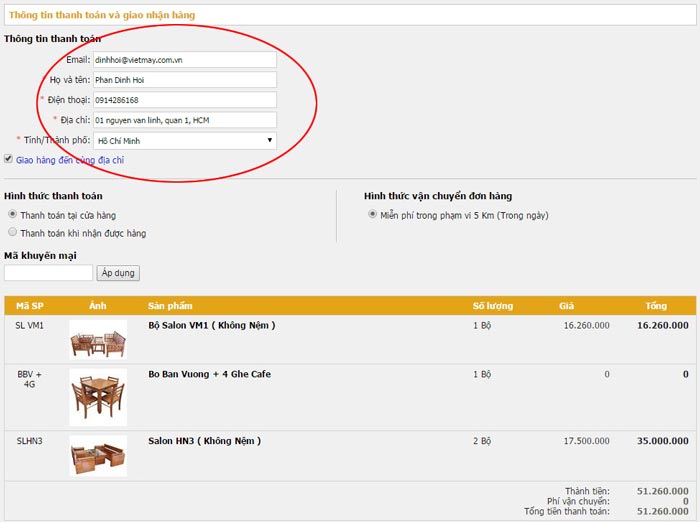Image resolution: width=700 pixels, height=522 pixels.
Task: Click the Hình thức thanh toán heading
Action: (x=53, y=196)
